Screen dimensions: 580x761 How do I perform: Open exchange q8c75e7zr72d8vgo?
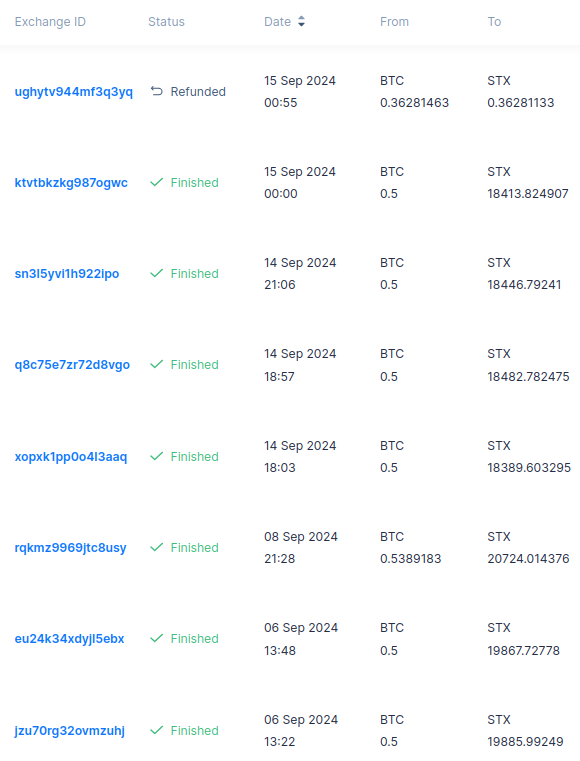point(72,364)
